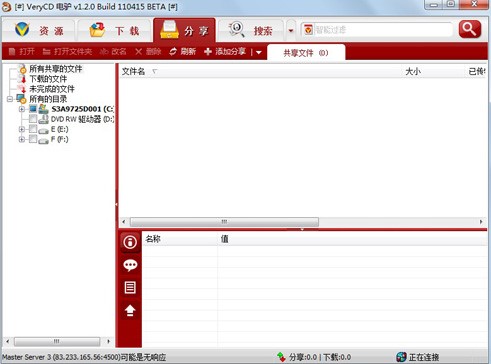The image size is (491, 364).
Task: Click the file list horizontal scrollbar thumb
Action: tap(224, 222)
